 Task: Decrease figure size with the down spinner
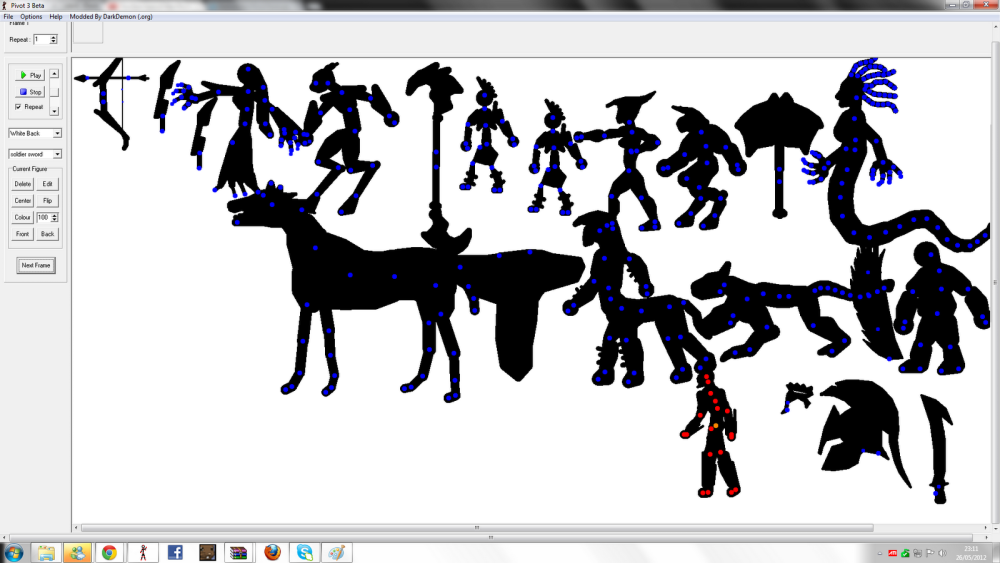coord(55,220)
